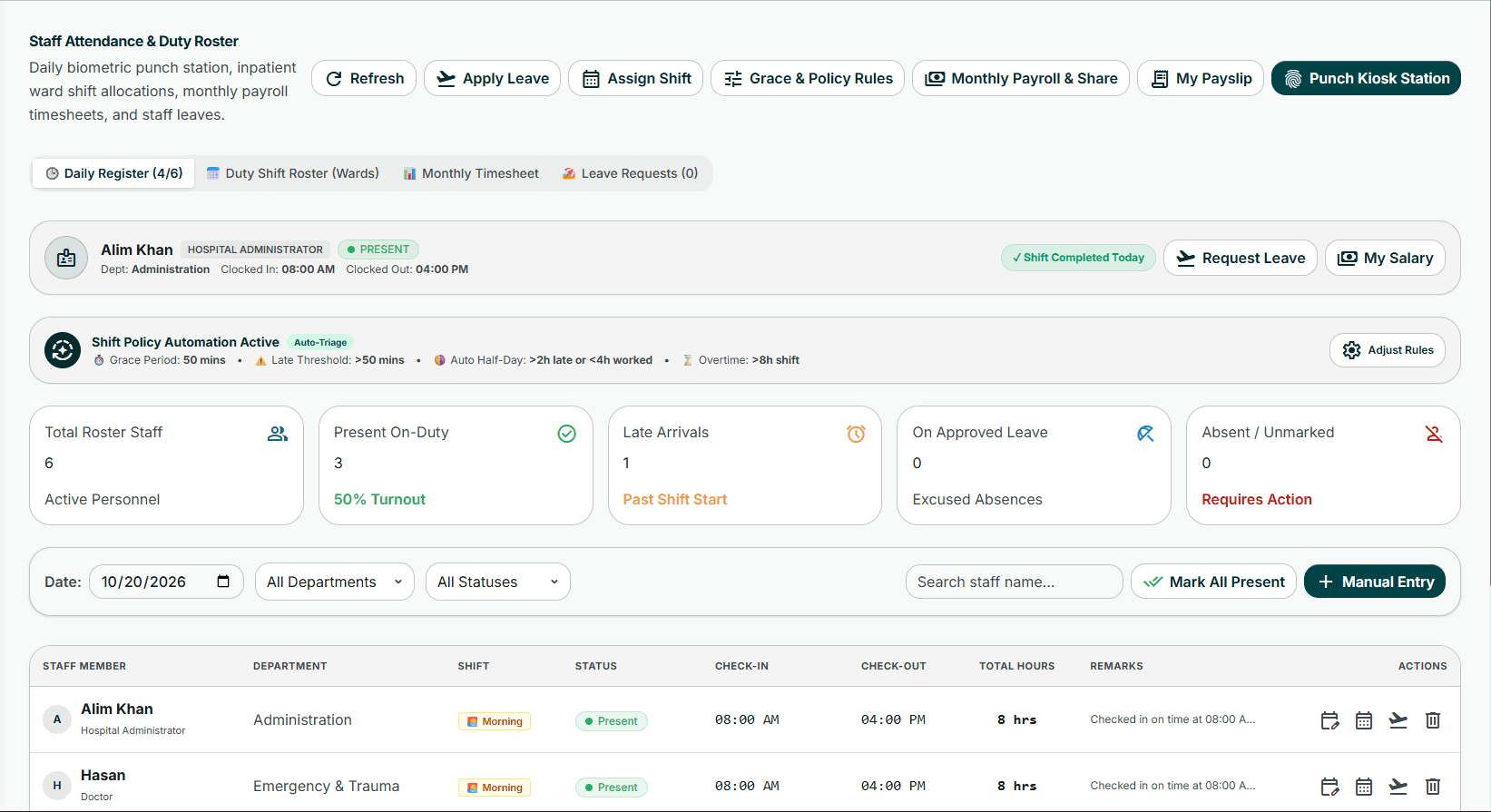Expand the All Departments dropdown
The image size is (1491, 812).
pyautogui.click(x=335, y=582)
